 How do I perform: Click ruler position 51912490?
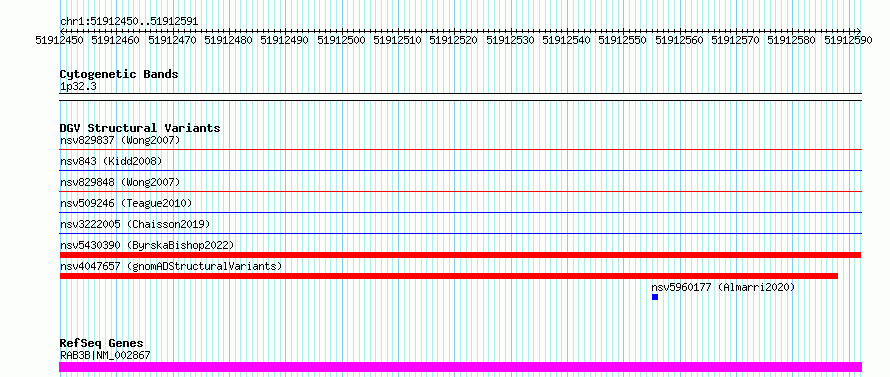(x=285, y=40)
